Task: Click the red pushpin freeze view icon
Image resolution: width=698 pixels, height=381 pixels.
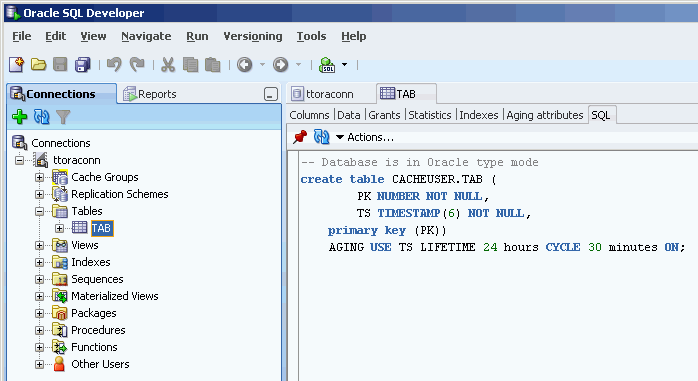Action: pos(300,137)
